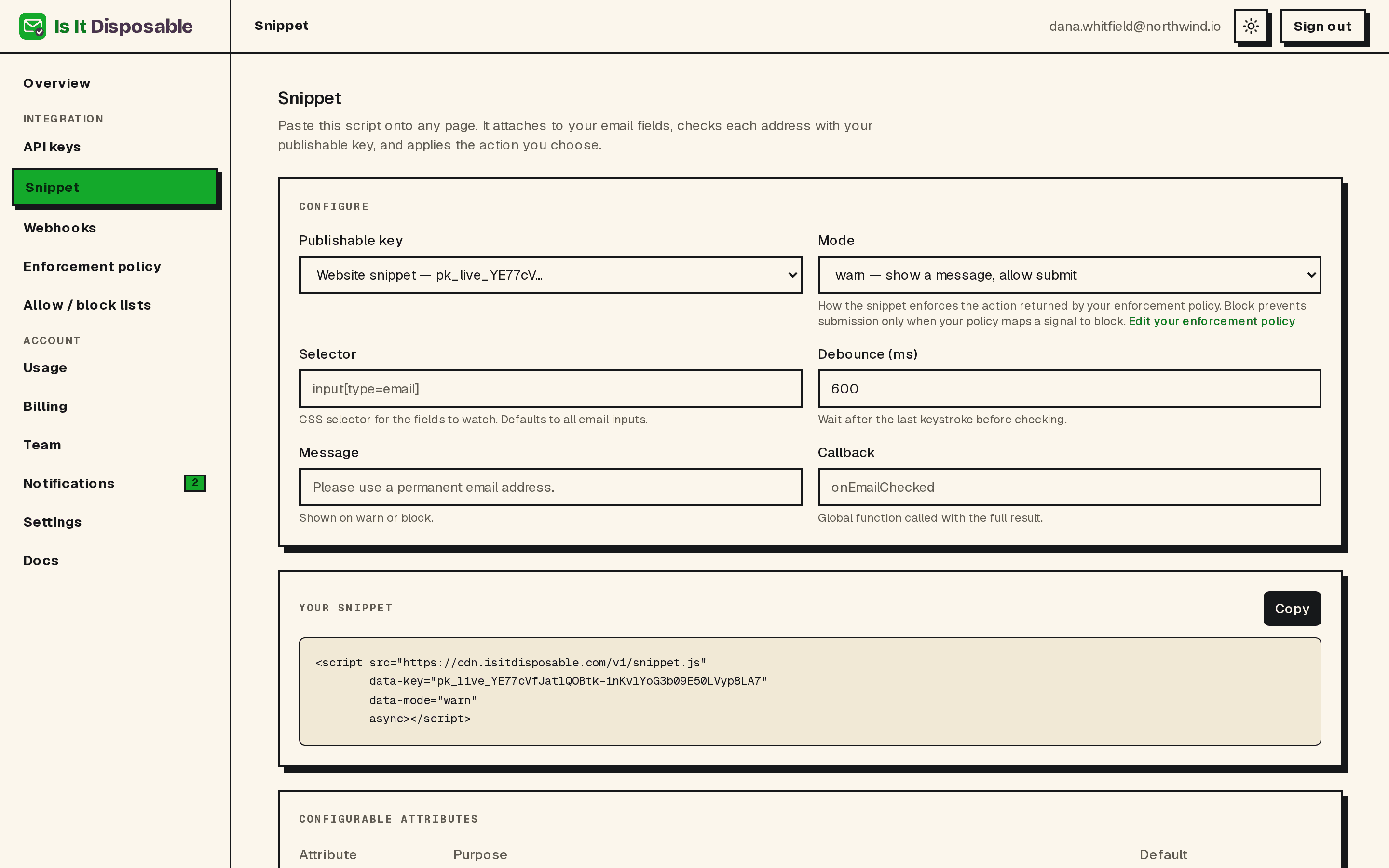Click the user email dana.whitfield@northwind.io
This screenshot has width=1389, height=868.
[1135, 27]
